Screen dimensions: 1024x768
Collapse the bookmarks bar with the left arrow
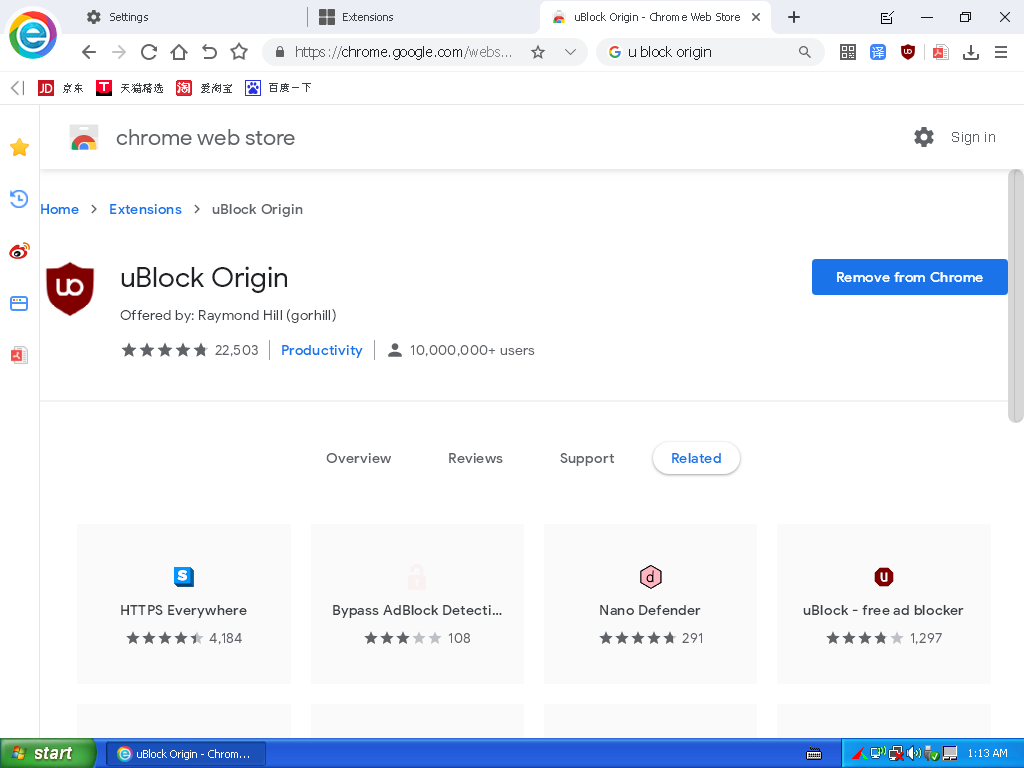click(x=13, y=87)
